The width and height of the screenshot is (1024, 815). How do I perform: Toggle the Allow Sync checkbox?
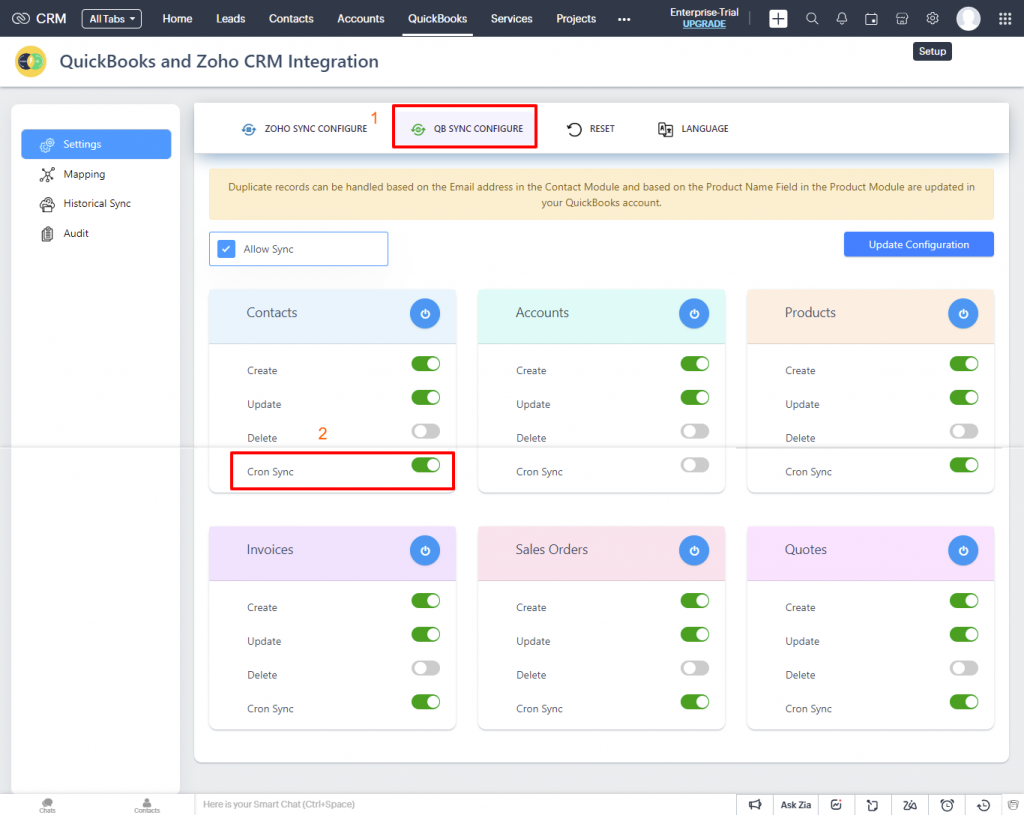(226, 249)
